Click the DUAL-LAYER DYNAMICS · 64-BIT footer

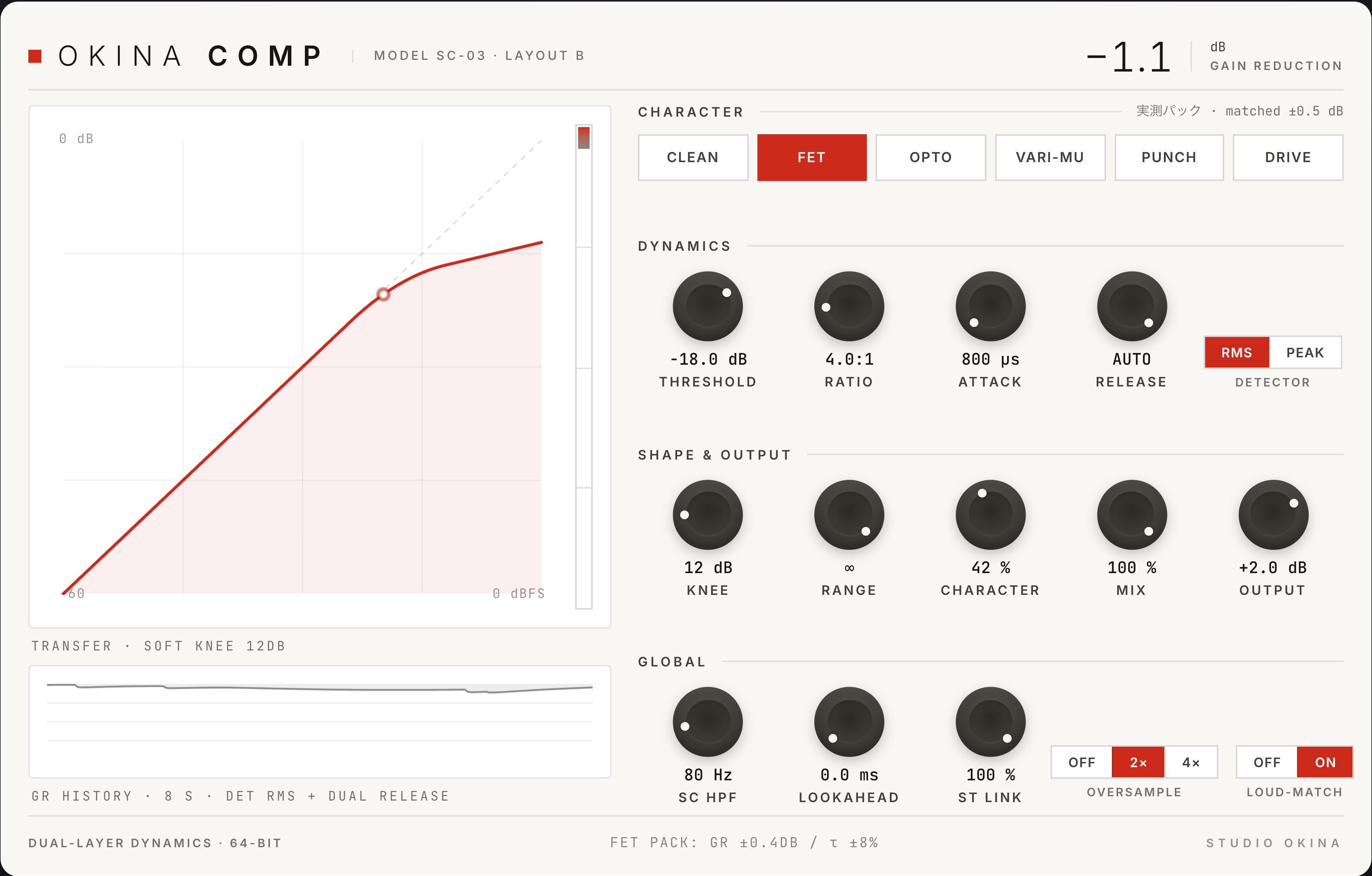coord(155,843)
